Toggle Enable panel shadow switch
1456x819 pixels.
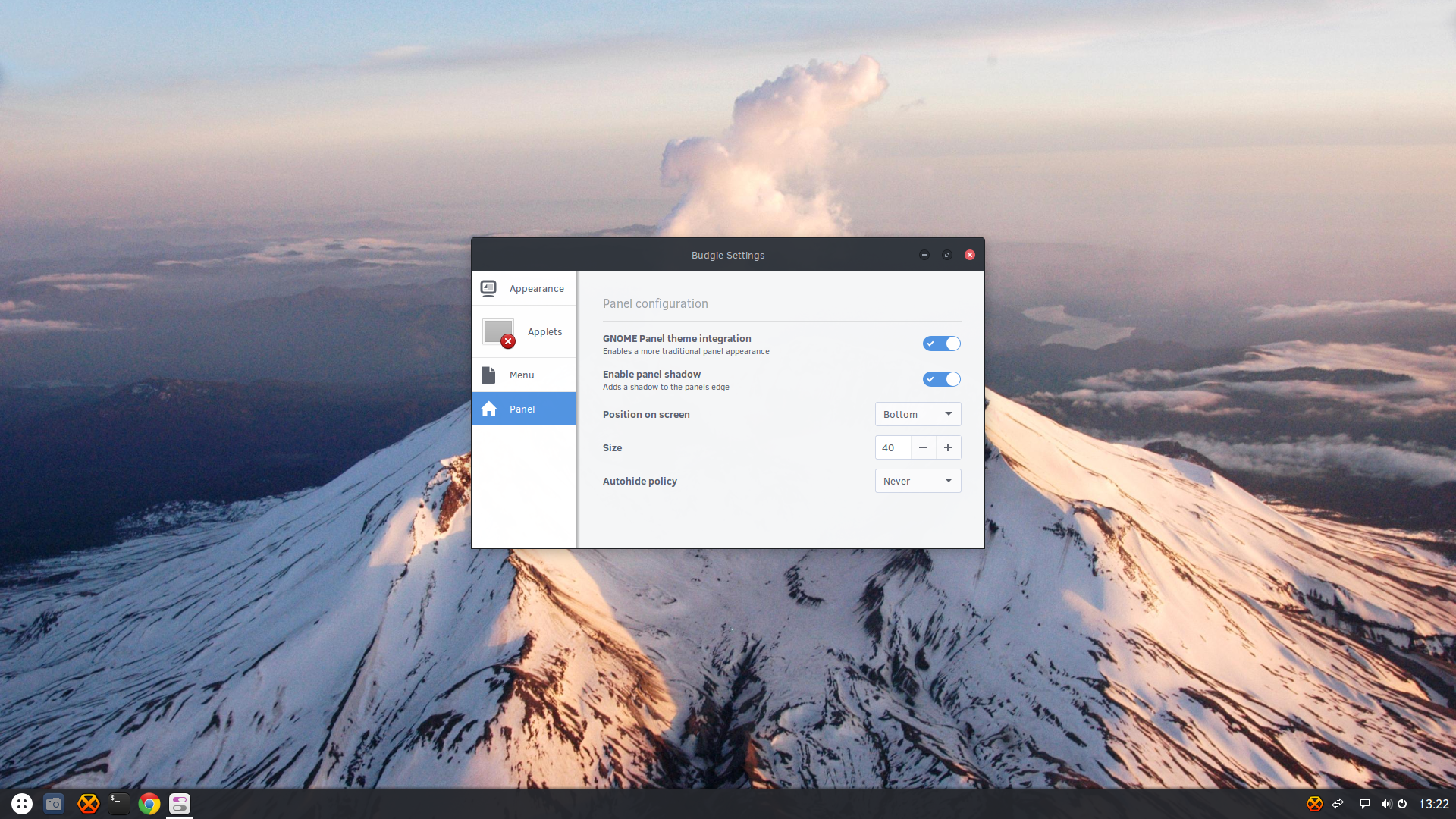pos(941,379)
